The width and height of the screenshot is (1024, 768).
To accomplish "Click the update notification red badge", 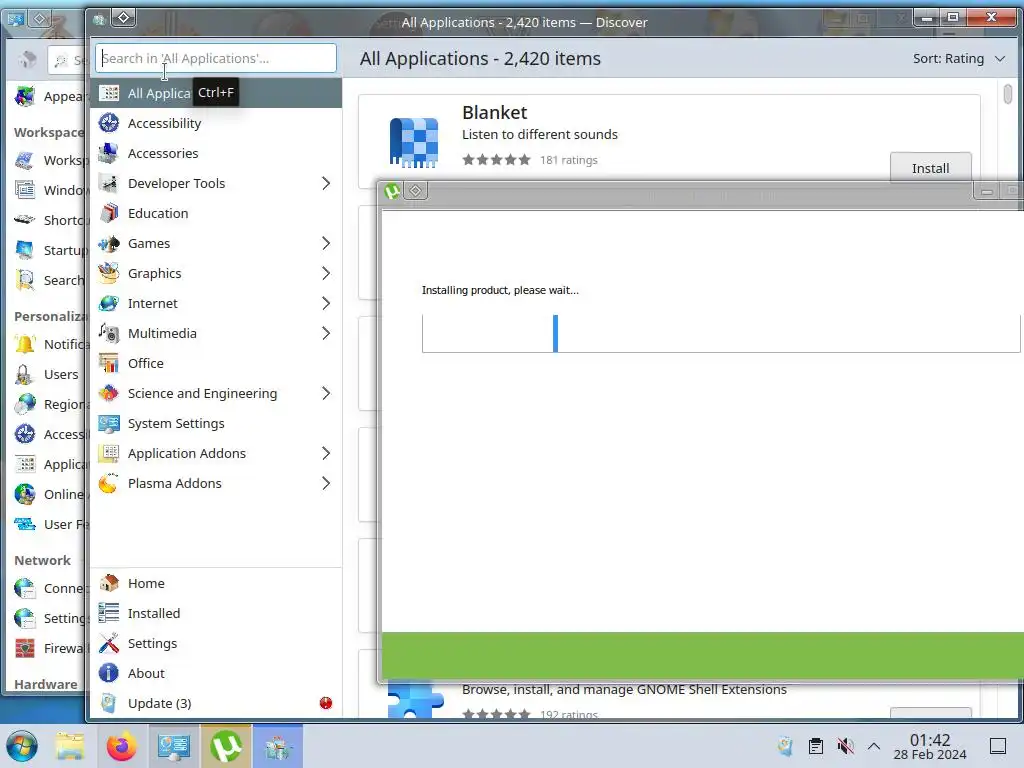I will [x=326, y=703].
